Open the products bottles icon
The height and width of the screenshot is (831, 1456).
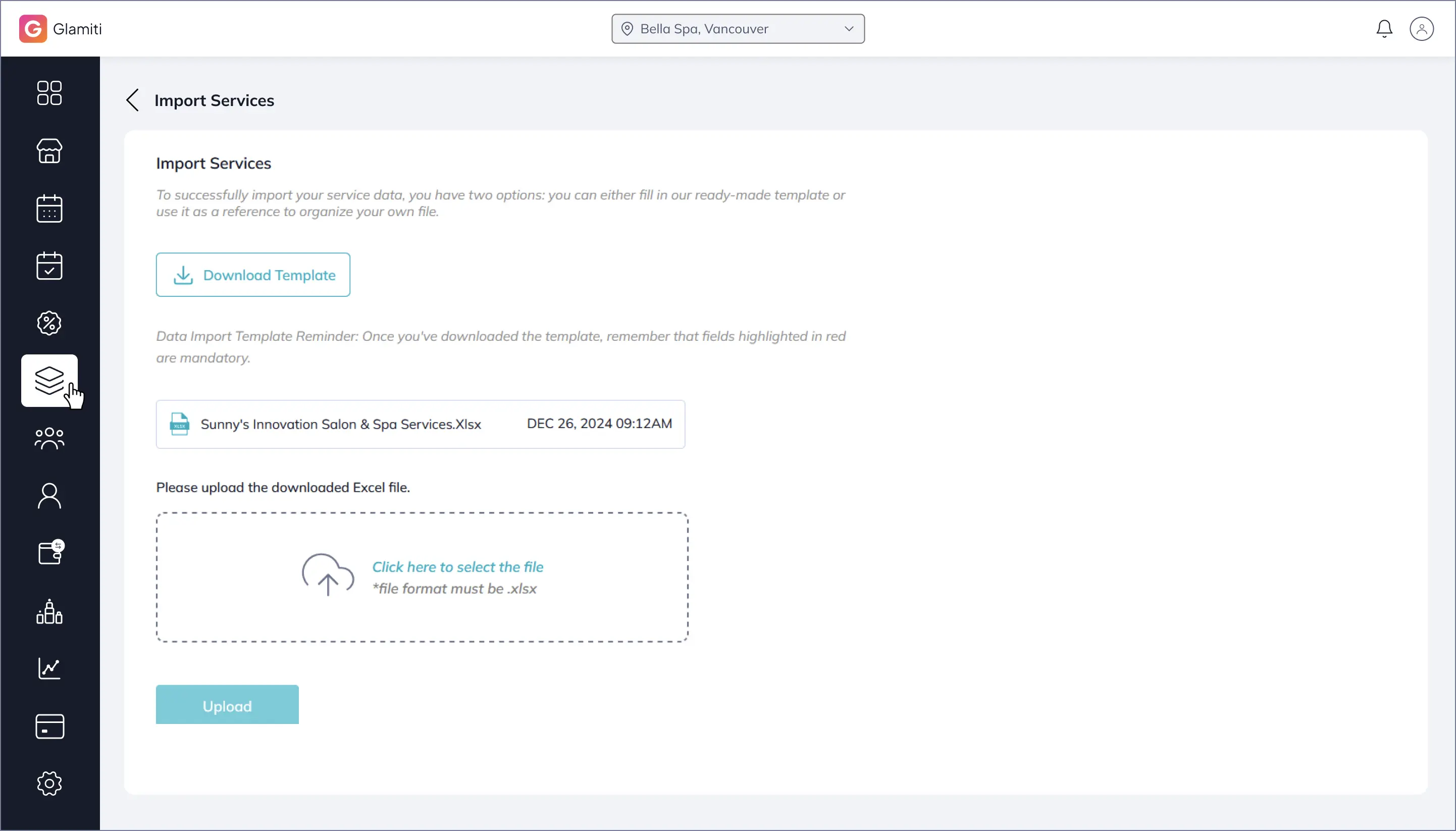(49, 611)
